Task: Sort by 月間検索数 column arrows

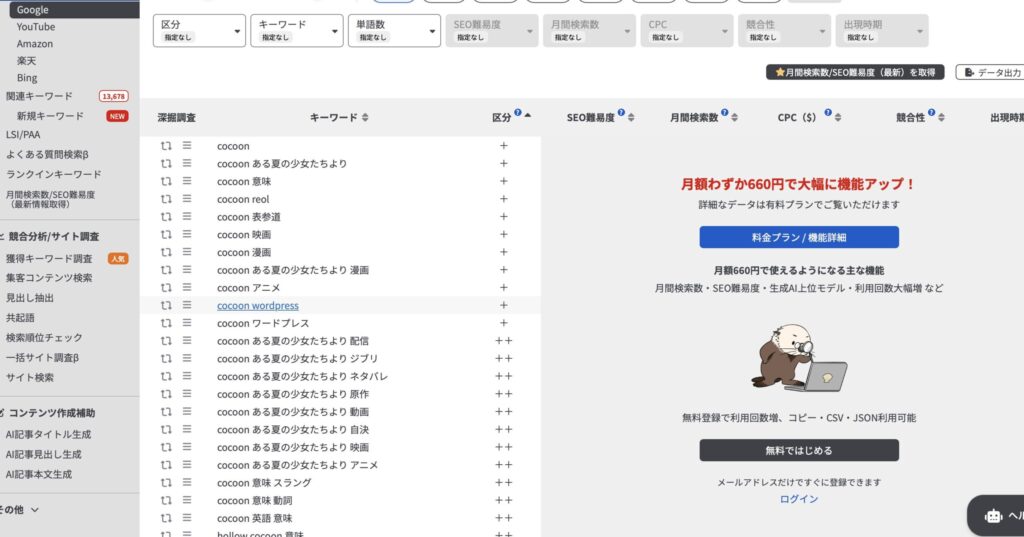Action: 735,118
